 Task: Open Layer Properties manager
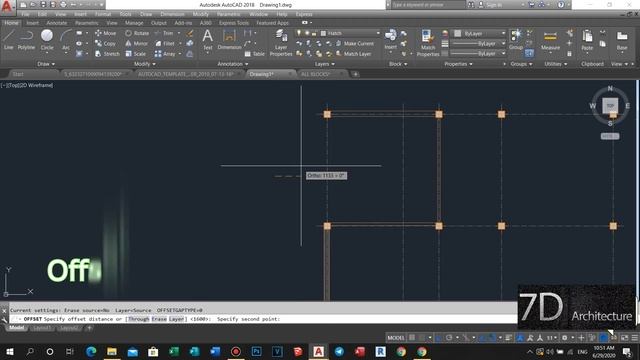[x=281, y=42]
